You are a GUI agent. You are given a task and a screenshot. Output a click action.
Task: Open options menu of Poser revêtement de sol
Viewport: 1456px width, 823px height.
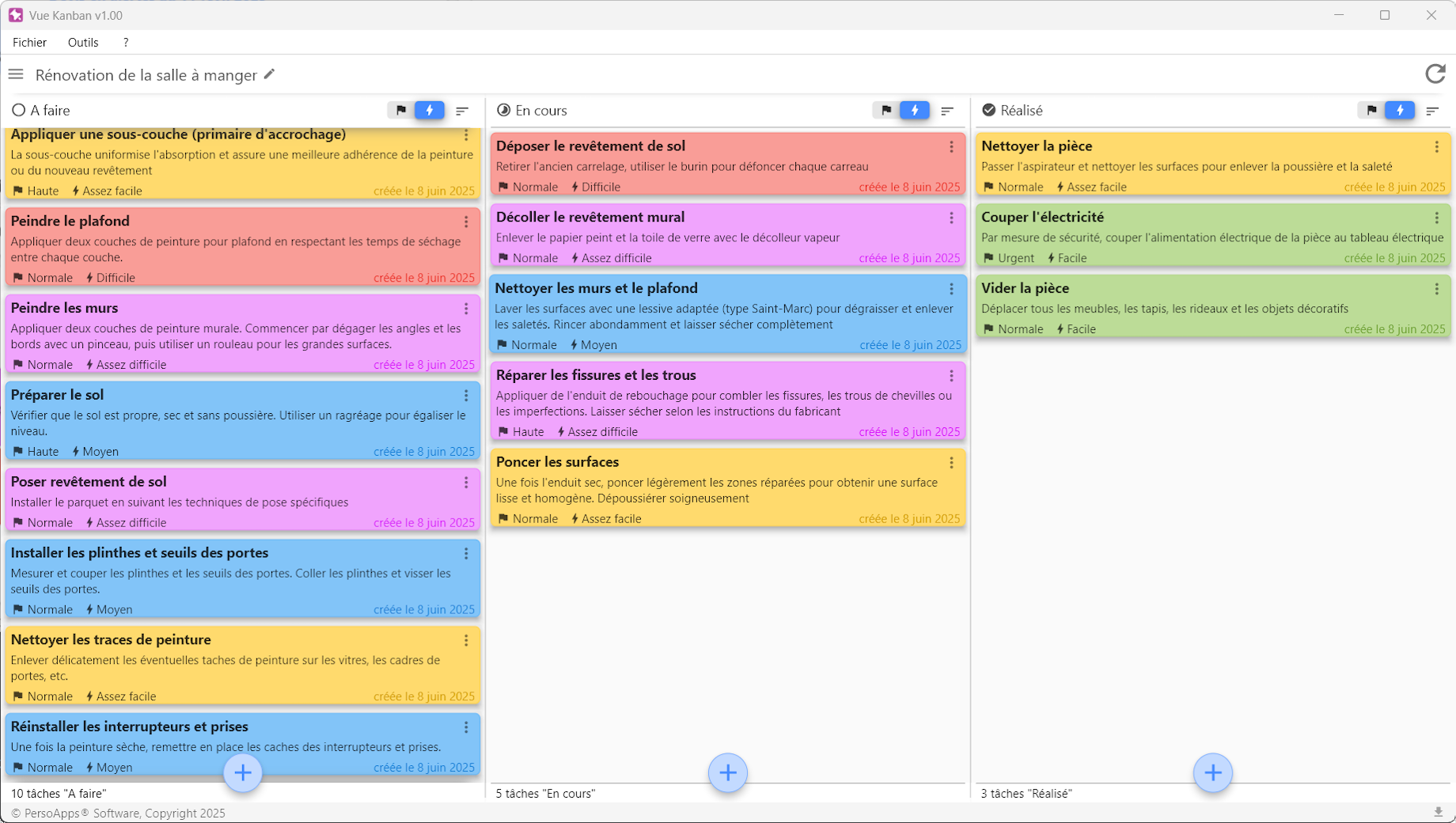(x=466, y=483)
